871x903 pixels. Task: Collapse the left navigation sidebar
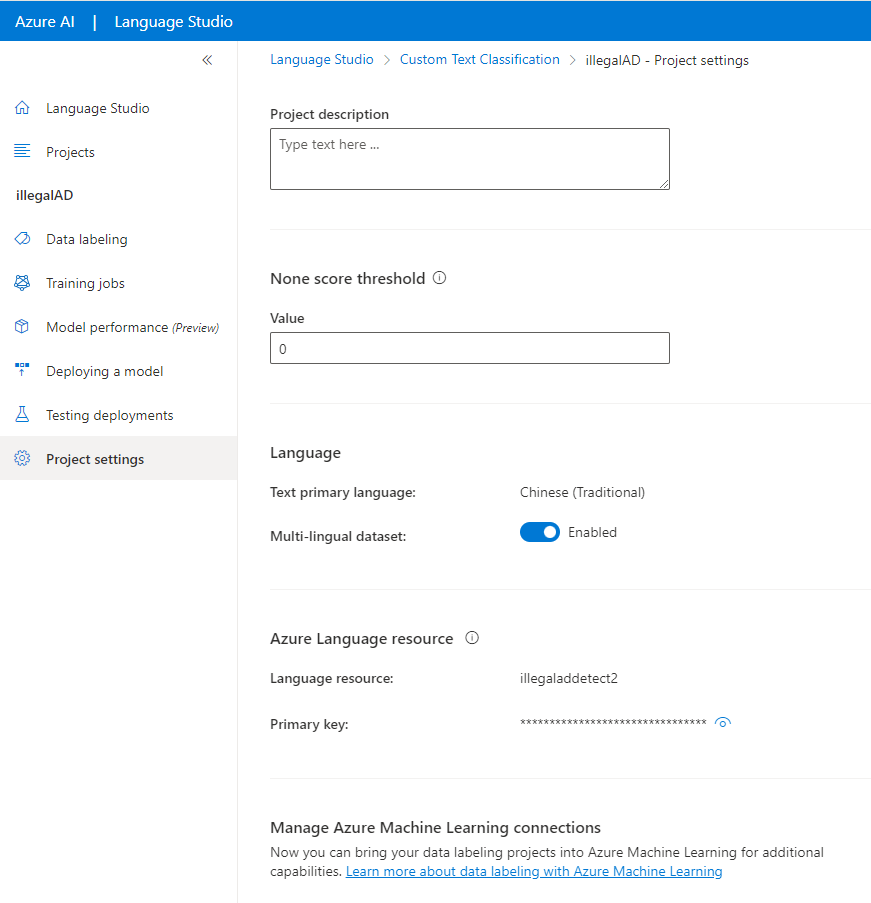coord(207,60)
